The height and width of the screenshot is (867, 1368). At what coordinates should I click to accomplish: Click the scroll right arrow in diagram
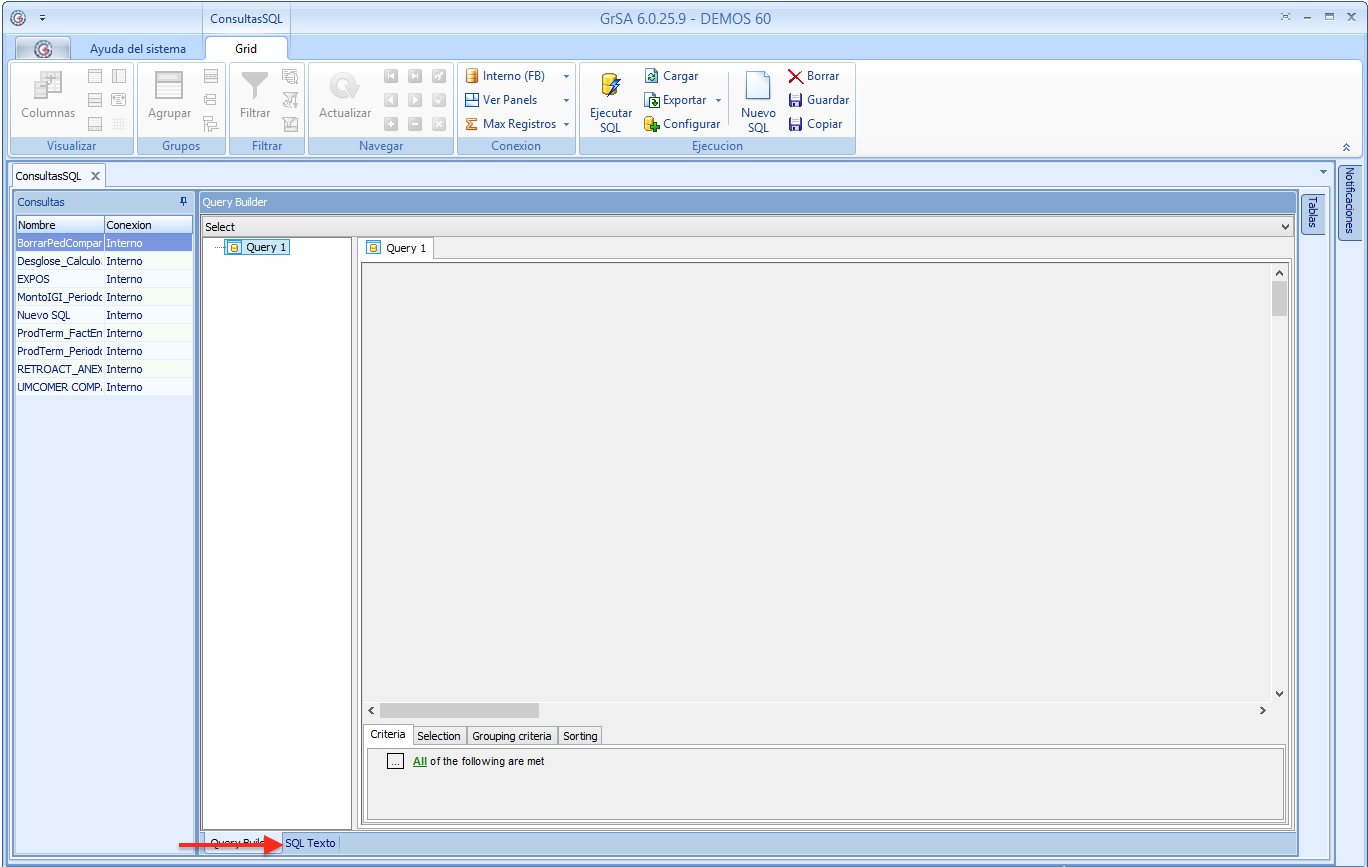[1263, 710]
